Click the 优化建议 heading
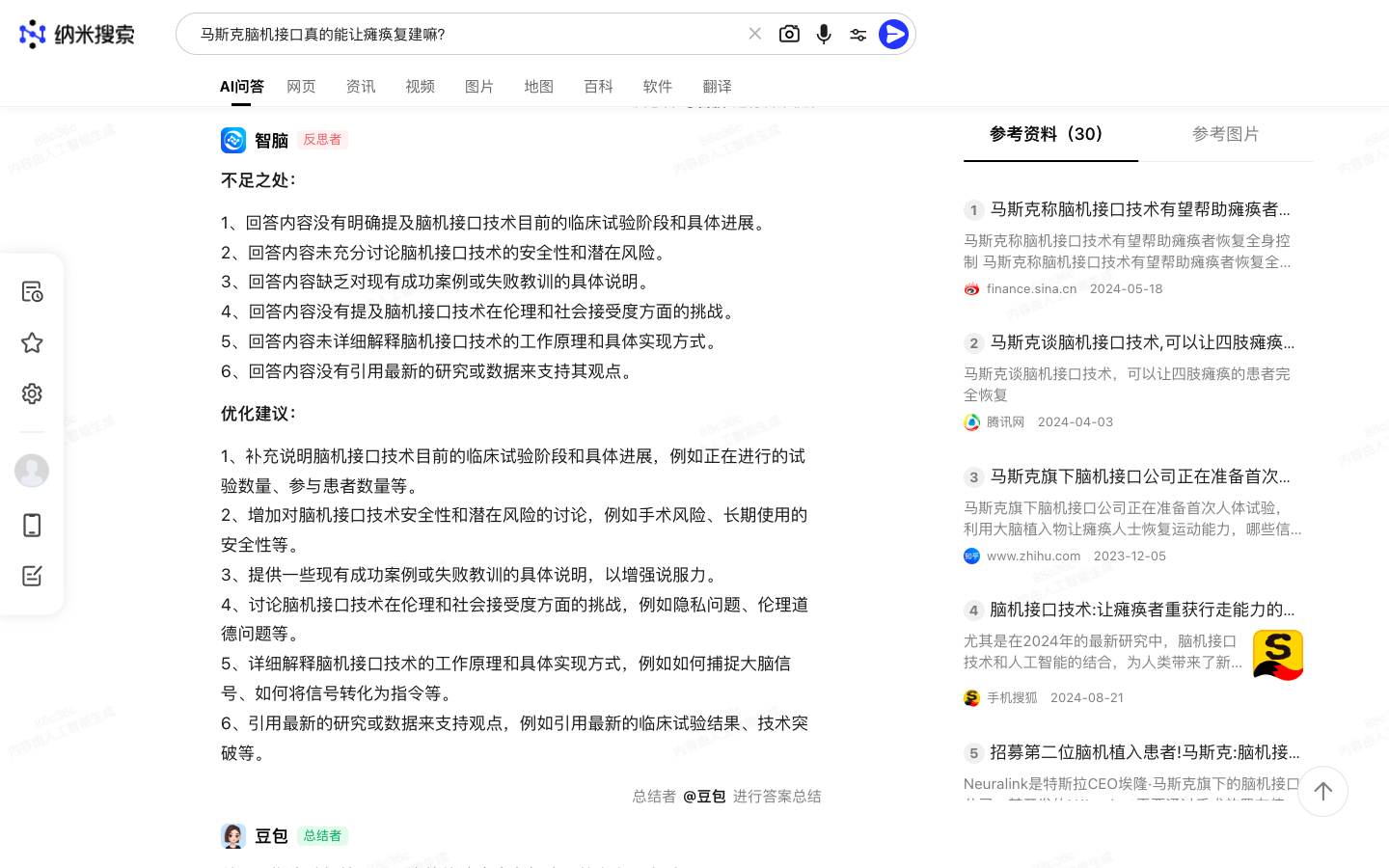 tap(259, 414)
